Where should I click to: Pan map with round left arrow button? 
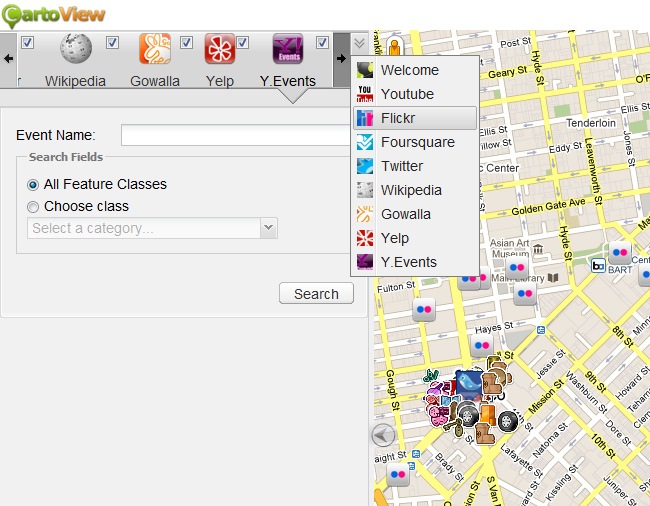pyautogui.click(x=383, y=435)
